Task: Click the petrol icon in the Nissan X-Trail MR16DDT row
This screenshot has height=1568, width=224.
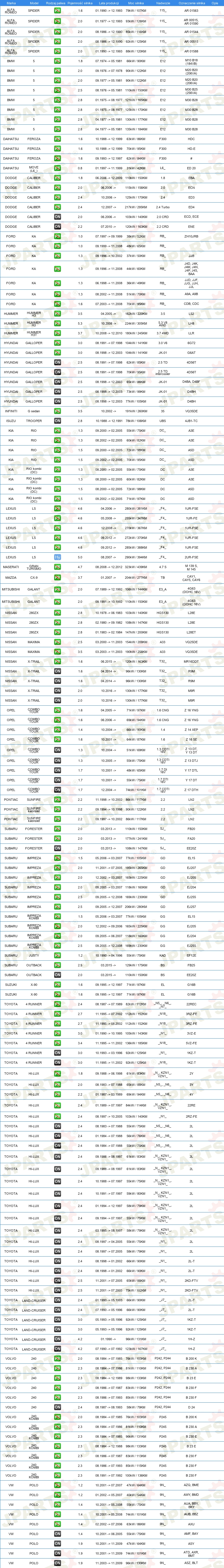Action: click(57, 662)
